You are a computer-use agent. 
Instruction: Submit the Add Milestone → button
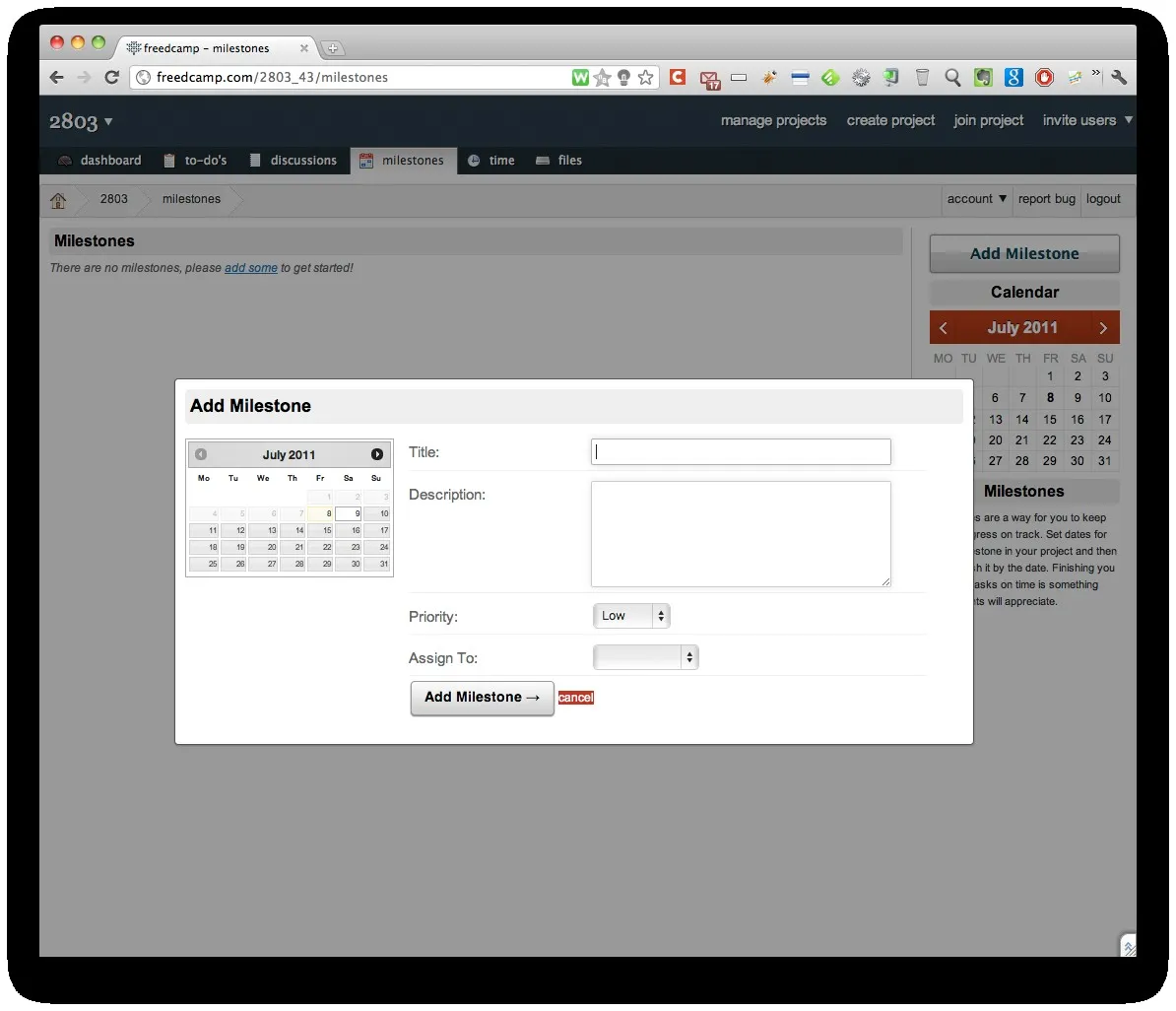click(x=483, y=698)
